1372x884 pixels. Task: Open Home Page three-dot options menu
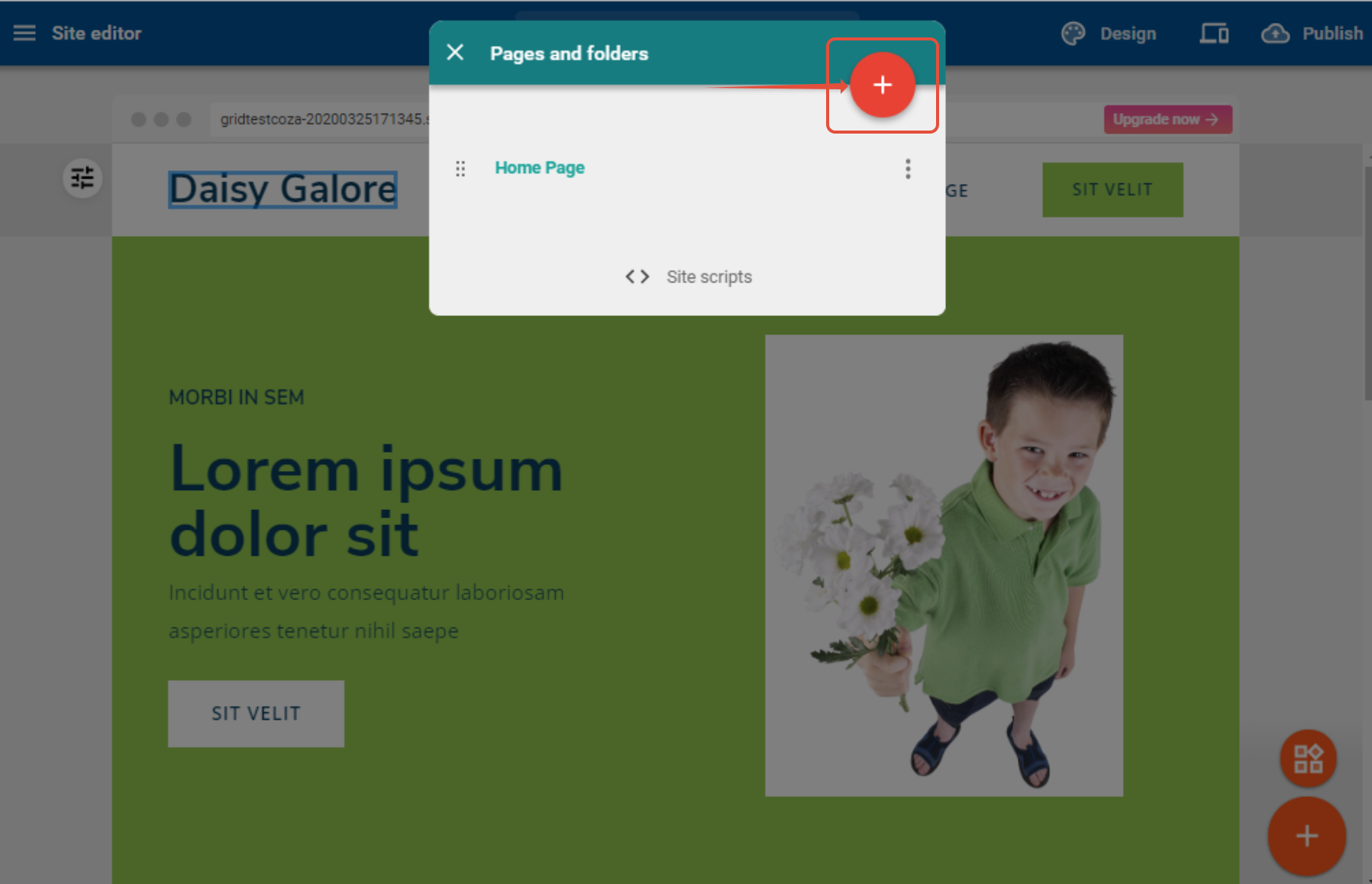(908, 169)
